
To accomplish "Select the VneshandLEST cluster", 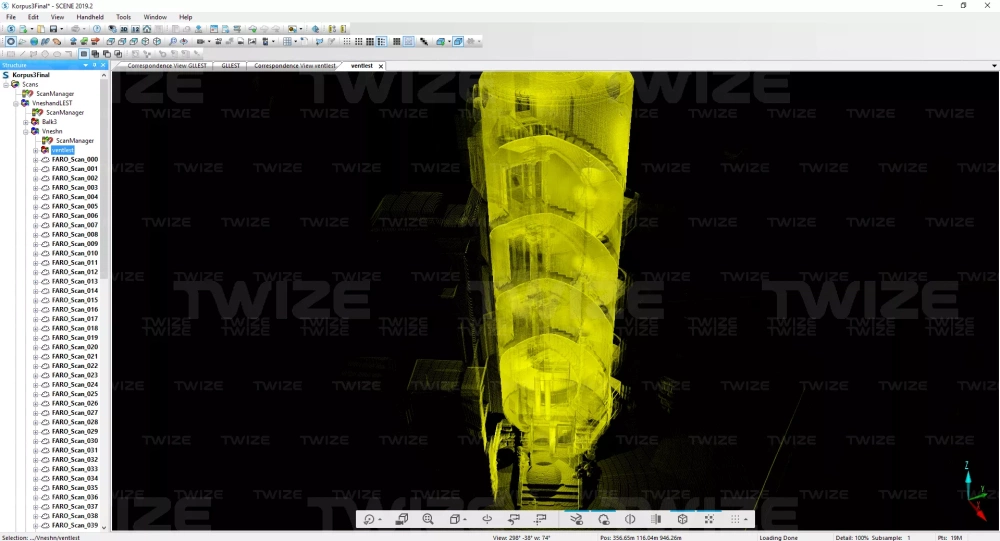I will coord(51,103).
